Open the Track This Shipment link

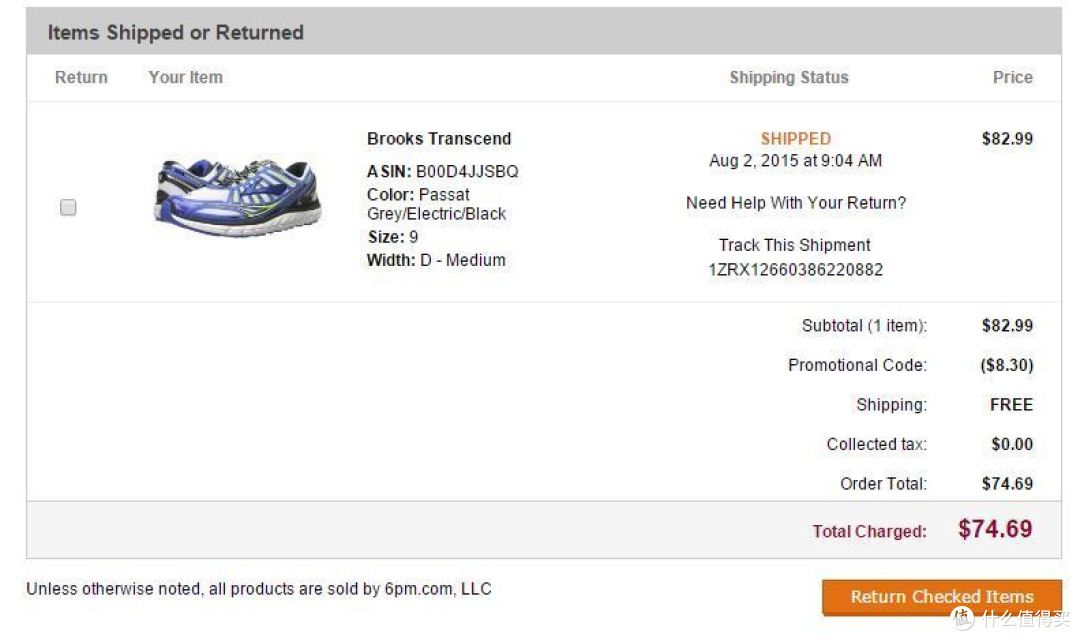tap(794, 245)
